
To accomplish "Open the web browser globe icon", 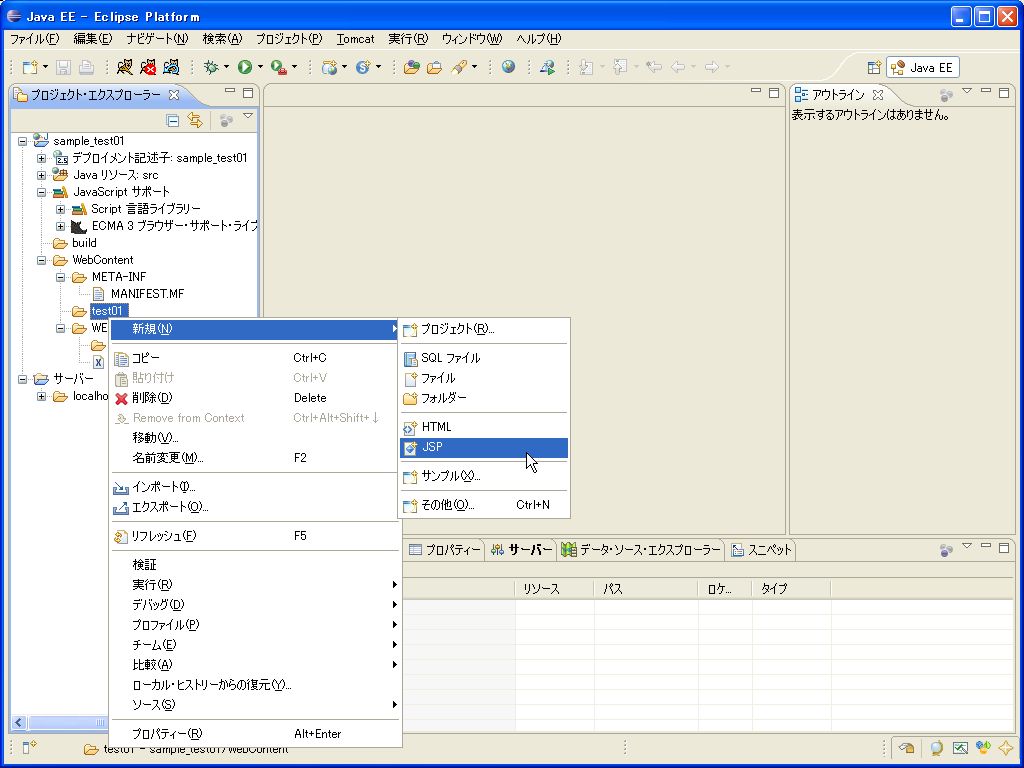I will [508, 67].
